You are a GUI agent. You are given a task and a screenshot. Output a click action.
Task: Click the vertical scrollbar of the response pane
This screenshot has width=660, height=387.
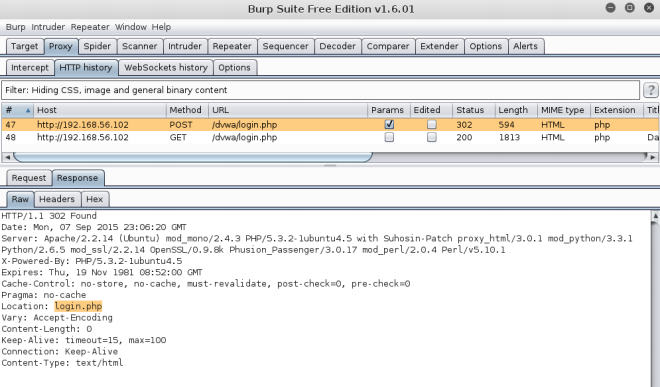(655, 299)
